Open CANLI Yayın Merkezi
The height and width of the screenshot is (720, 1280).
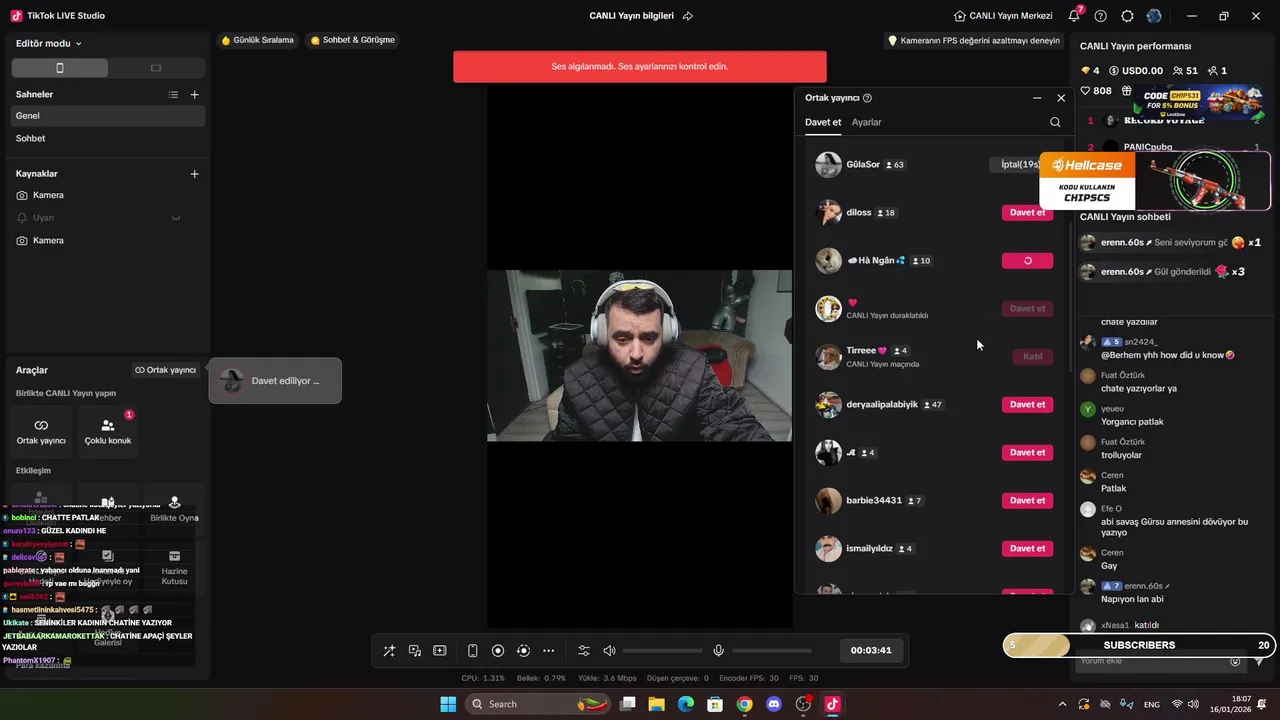click(1005, 16)
